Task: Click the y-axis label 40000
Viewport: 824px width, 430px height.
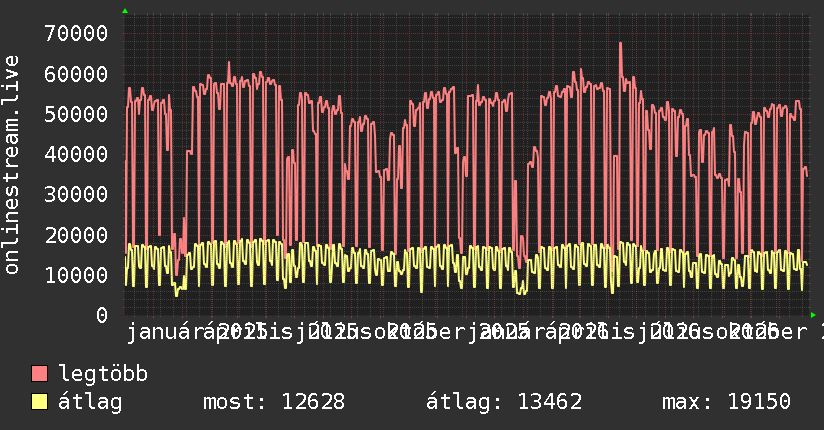Action: (x=76, y=154)
